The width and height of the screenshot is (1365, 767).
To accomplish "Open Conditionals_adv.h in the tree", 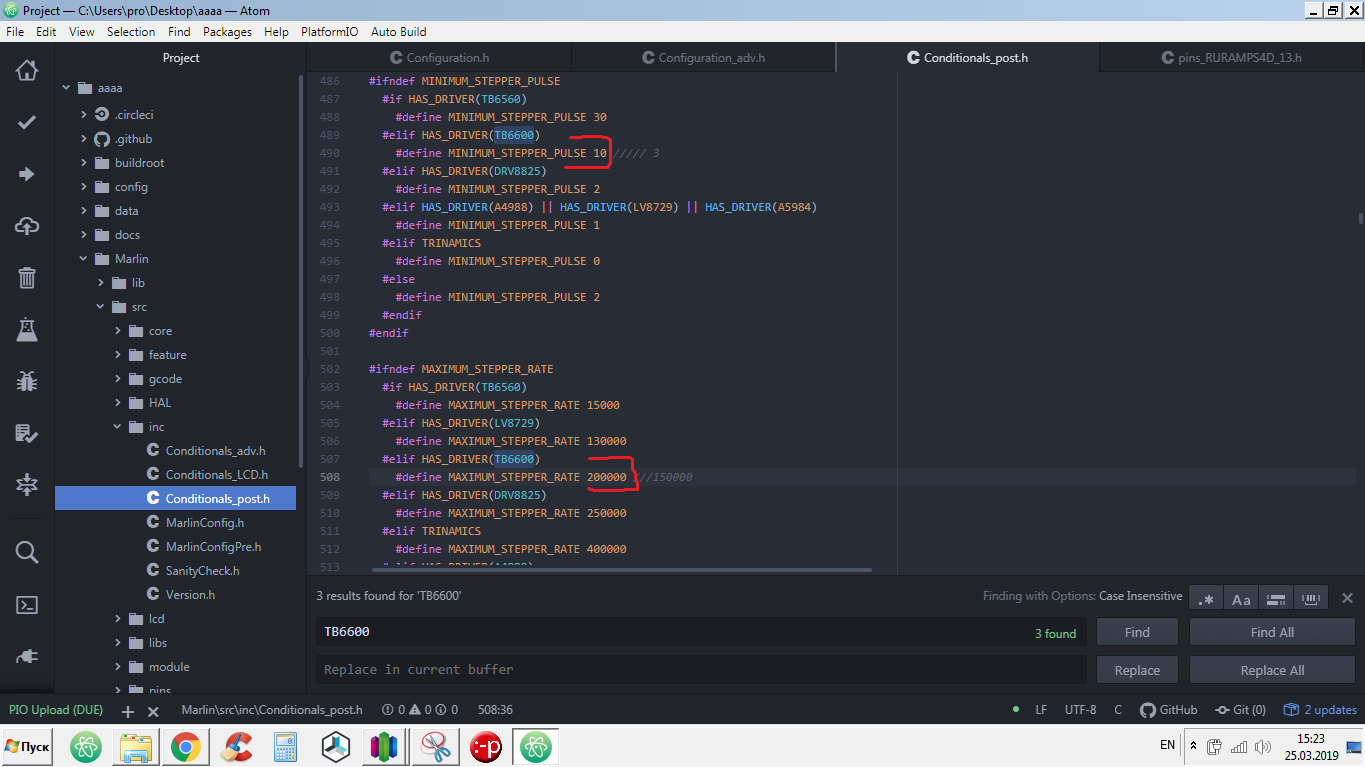I will pyautogui.click(x=215, y=451).
